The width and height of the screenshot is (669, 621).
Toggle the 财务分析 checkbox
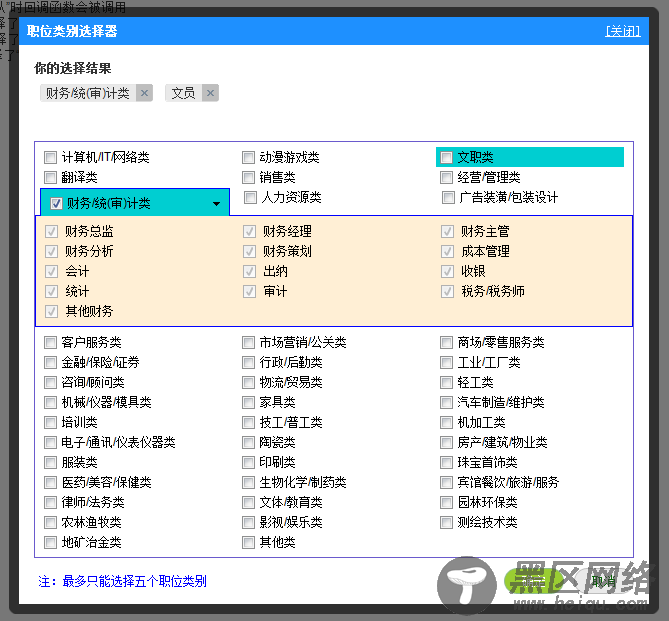(x=52, y=252)
